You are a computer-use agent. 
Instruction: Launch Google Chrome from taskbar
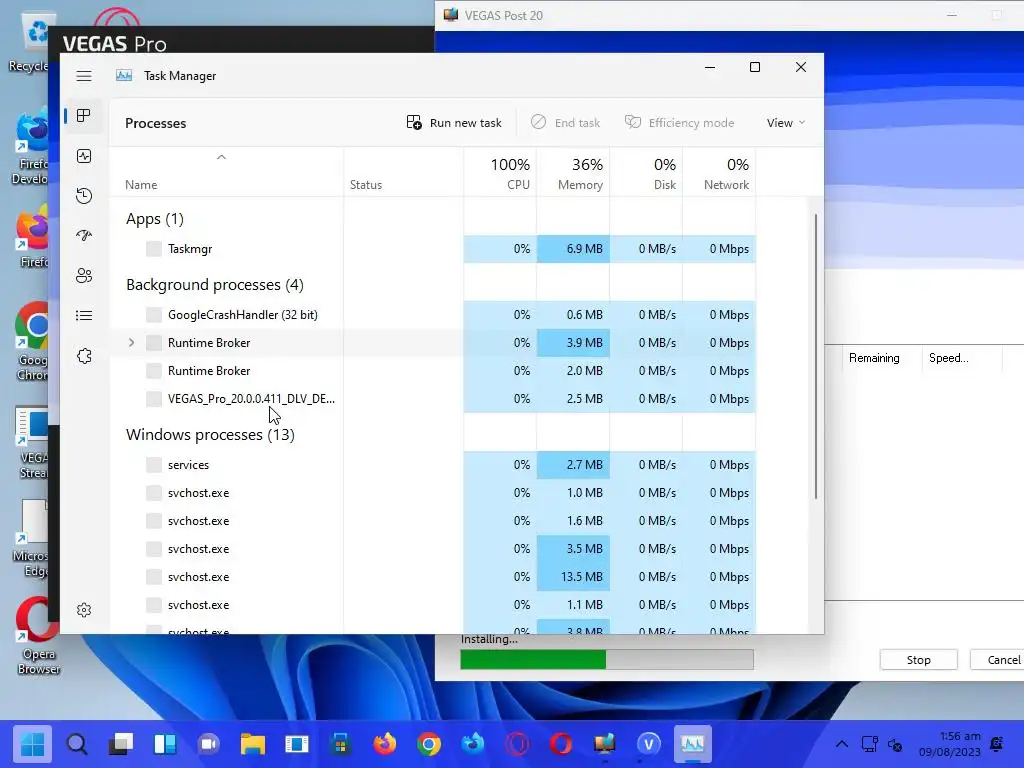coord(429,744)
